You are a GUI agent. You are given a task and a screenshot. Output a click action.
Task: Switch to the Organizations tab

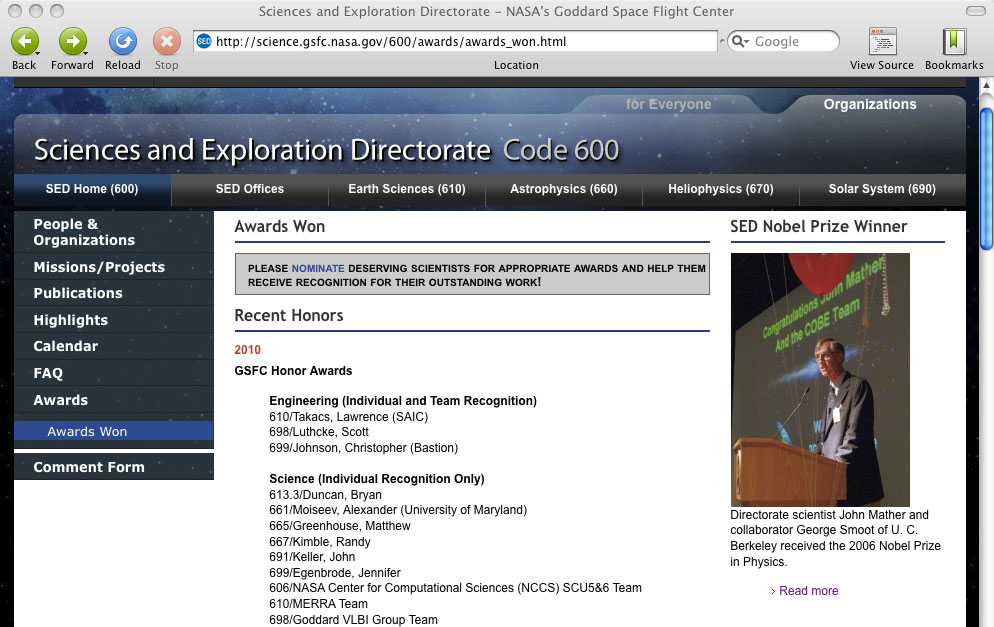870,104
